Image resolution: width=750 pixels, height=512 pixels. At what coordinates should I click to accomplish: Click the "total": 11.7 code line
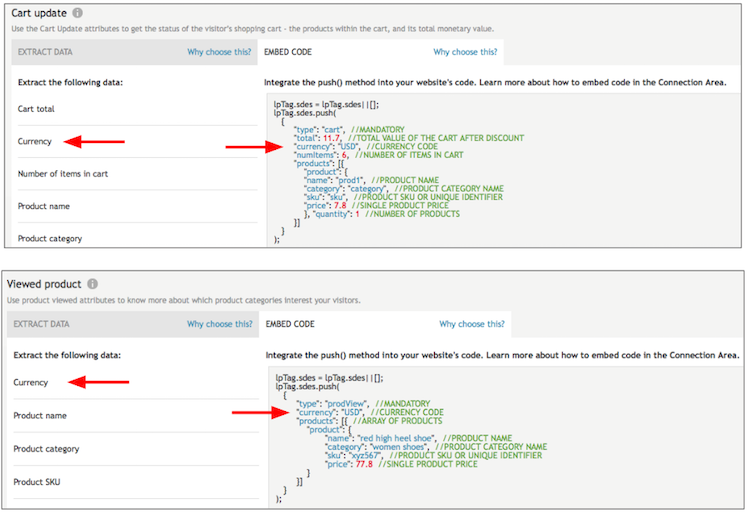pyautogui.click(x=409, y=138)
